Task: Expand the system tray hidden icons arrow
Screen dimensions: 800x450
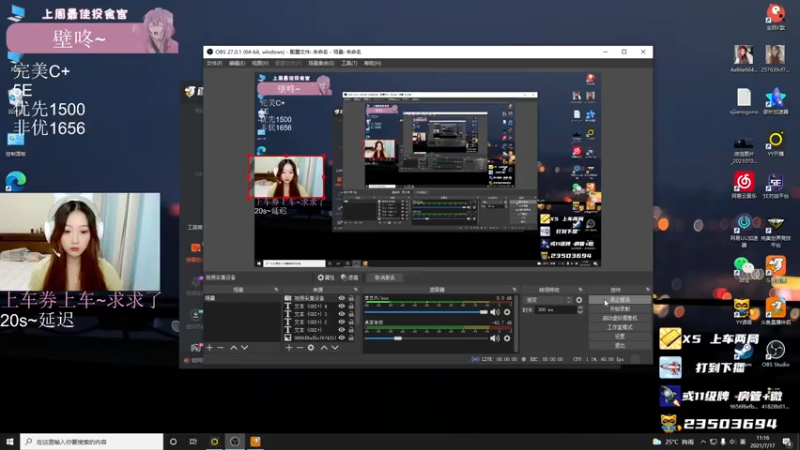Action: click(703, 442)
